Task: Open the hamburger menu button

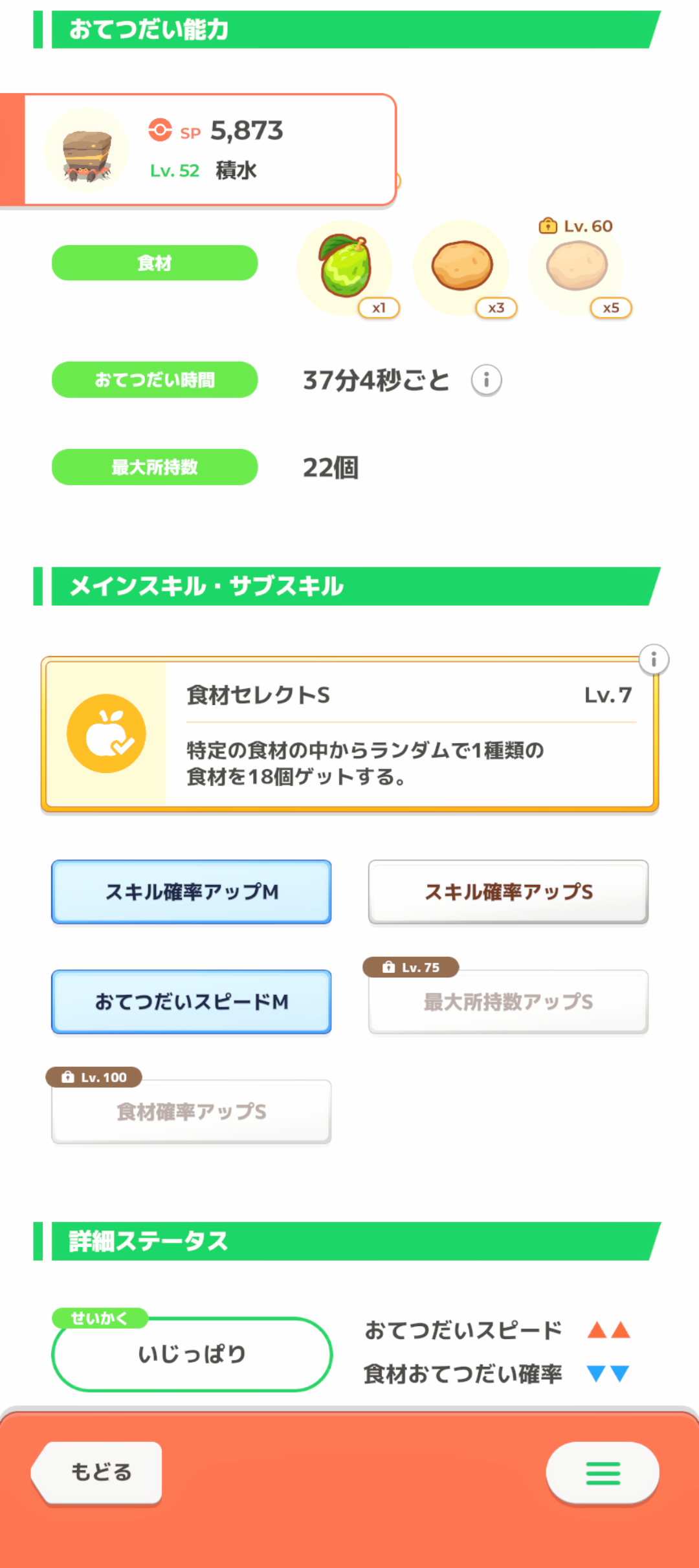Action: click(x=603, y=1473)
